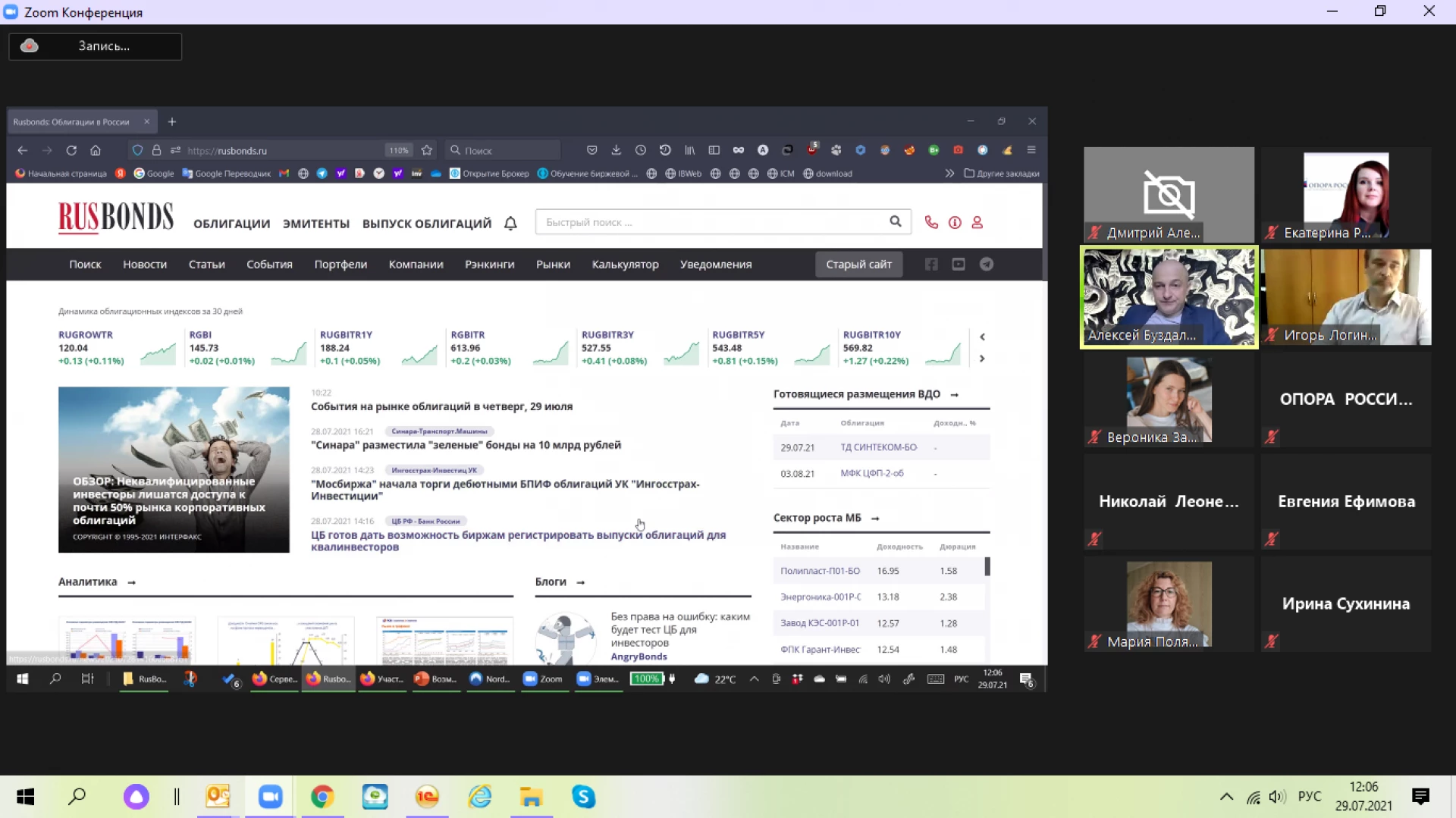Viewport: 1456px width, 818px height.
Task: Open File Explorer on the Windows taskbar
Action: pos(531,797)
